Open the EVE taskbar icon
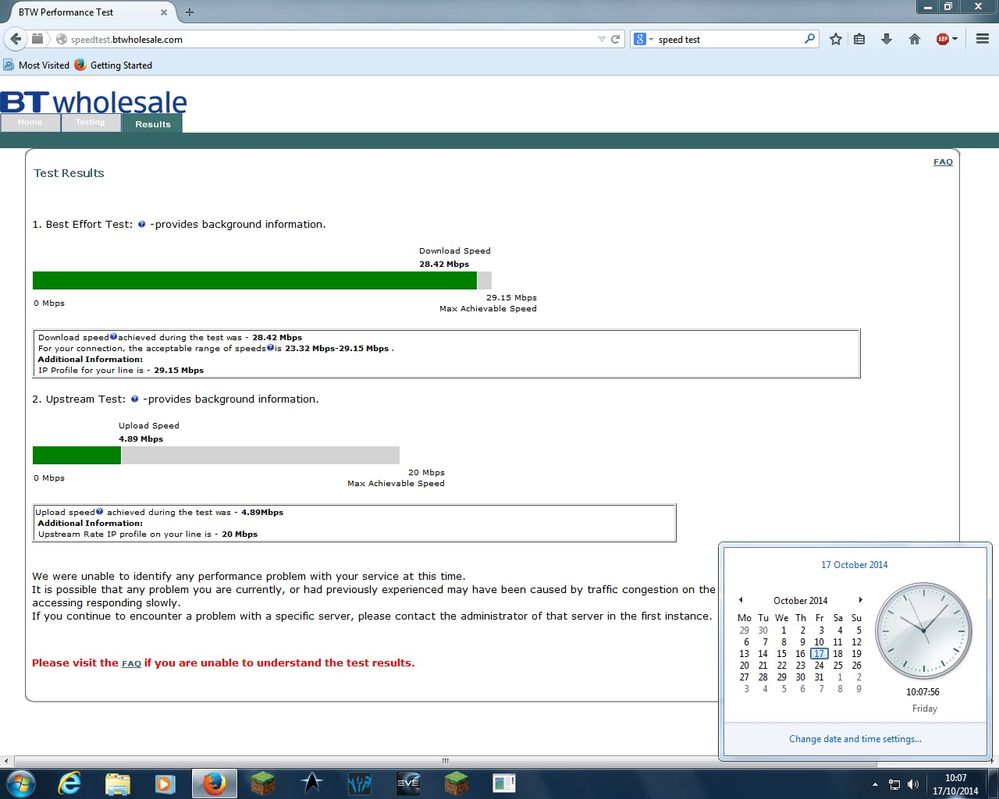 point(408,783)
